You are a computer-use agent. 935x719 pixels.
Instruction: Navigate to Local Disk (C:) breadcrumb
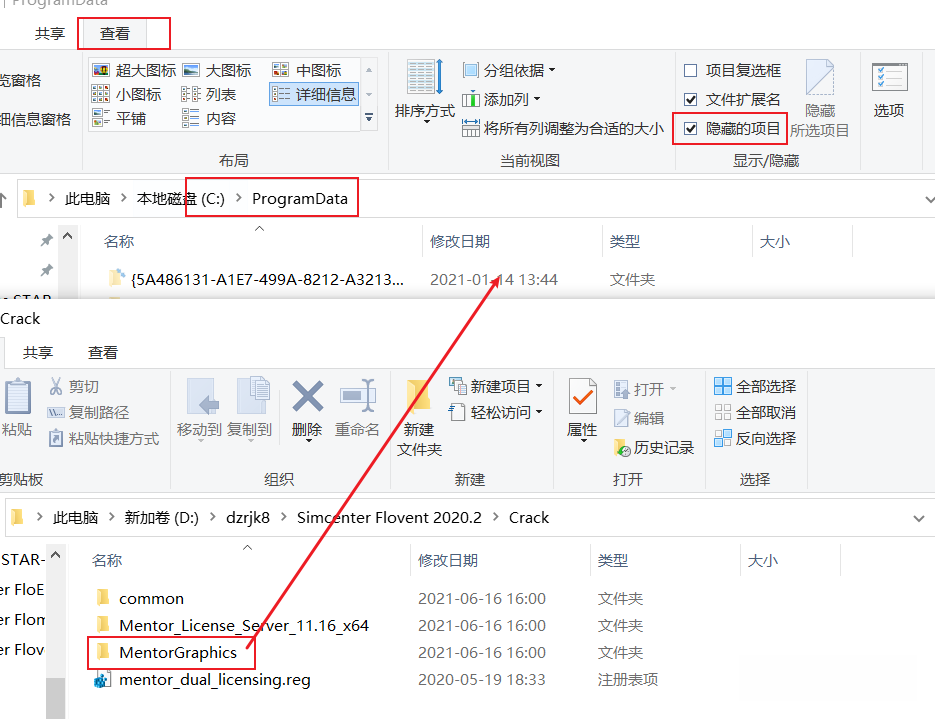click(181, 199)
